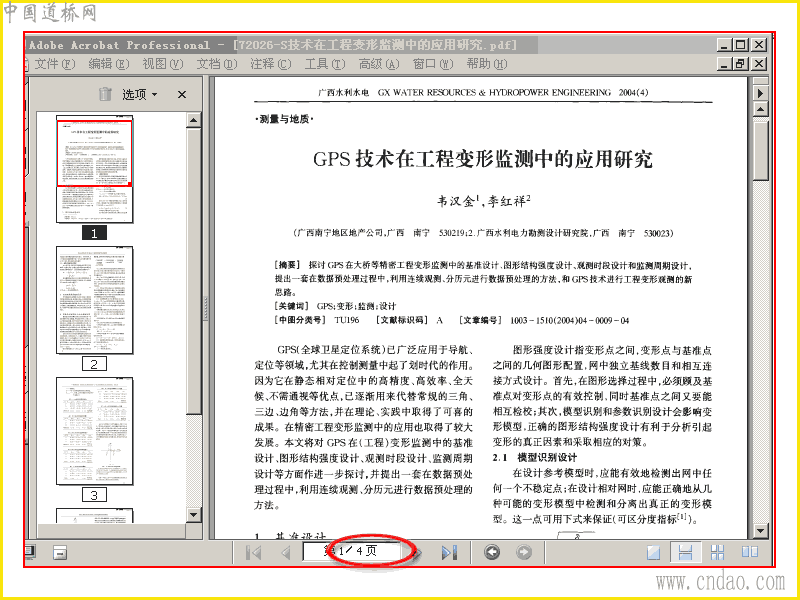Go back to previous view arrow
The image size is (800, 600).
click(x=492, y=552)
